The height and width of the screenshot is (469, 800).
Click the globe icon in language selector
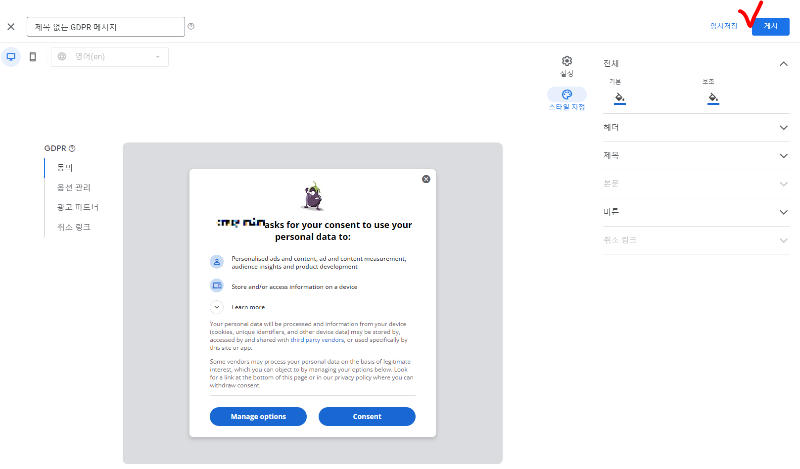[62, 57]
